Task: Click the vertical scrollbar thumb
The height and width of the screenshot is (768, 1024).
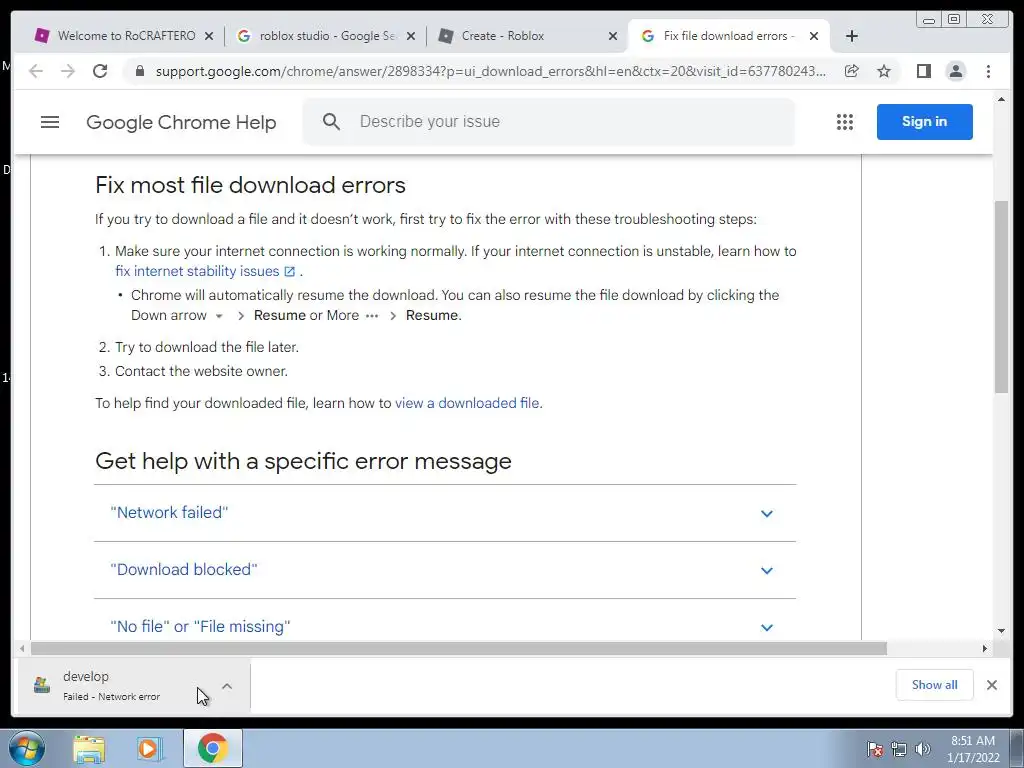Action: (x=1001, y=296)
